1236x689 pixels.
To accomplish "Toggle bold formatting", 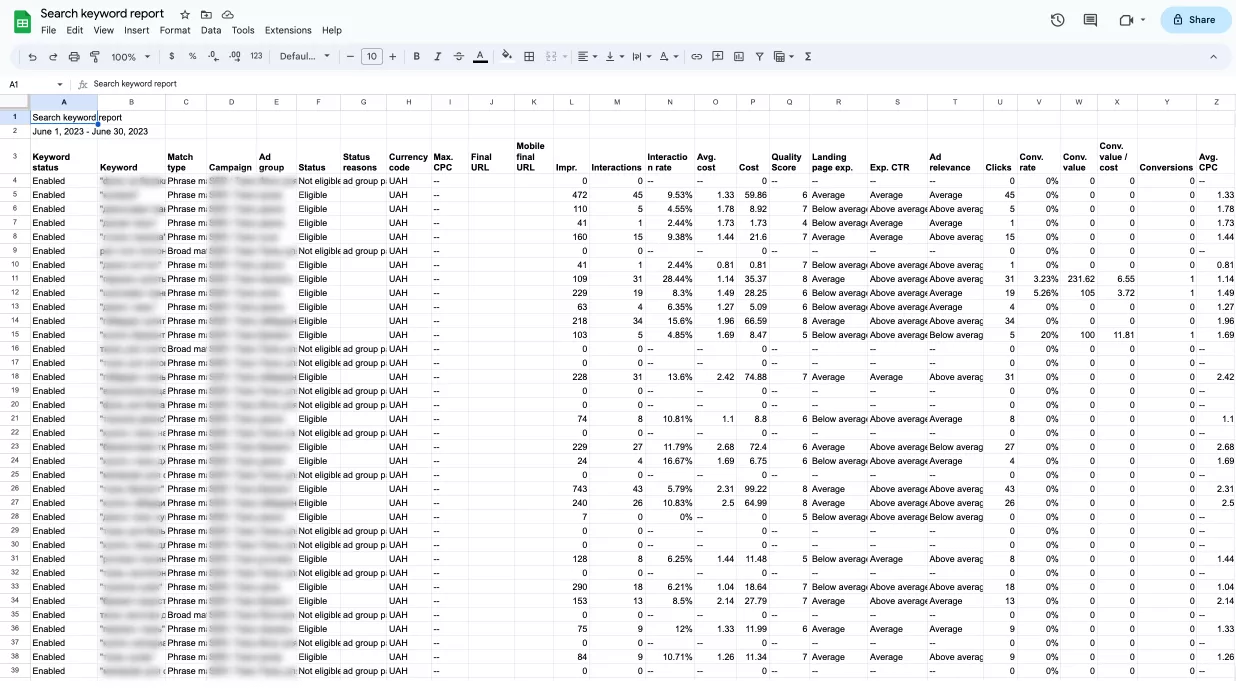I will [x=416, y=57].
